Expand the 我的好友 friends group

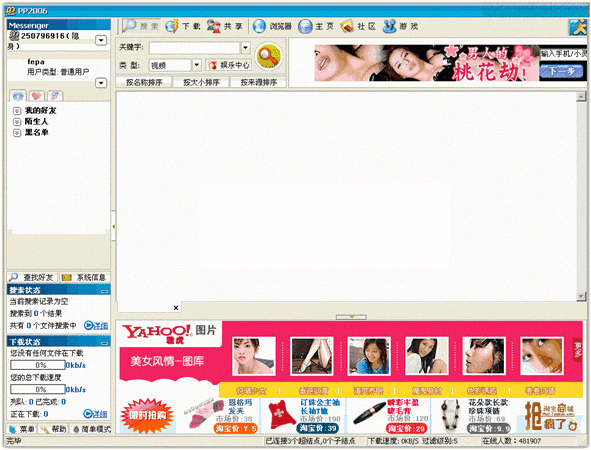(17, 111)
